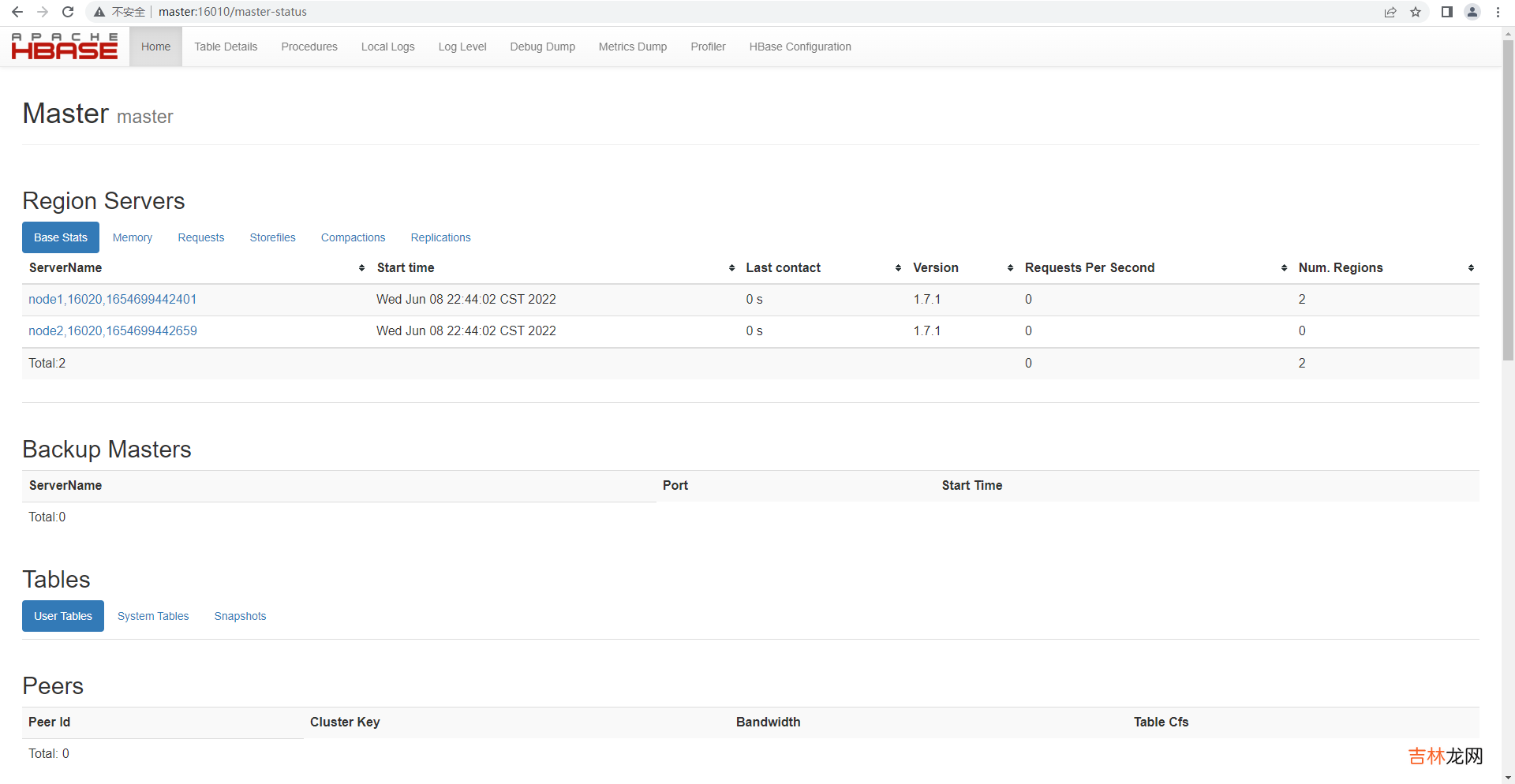Viewport: 1515px width, 784px height.
Task: Open HBase Configuration page
Action: click(x=800, y=47)
